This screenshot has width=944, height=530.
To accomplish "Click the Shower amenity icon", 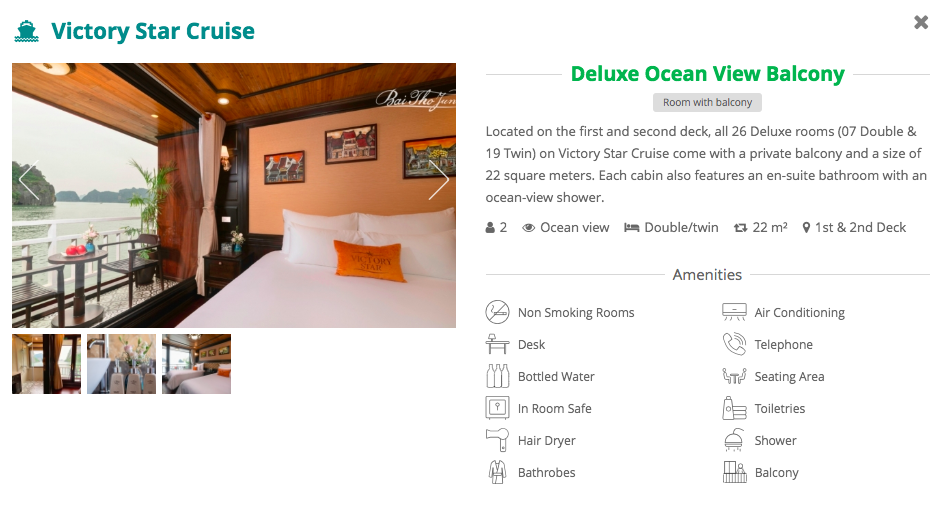I will (x=734, y=440).
